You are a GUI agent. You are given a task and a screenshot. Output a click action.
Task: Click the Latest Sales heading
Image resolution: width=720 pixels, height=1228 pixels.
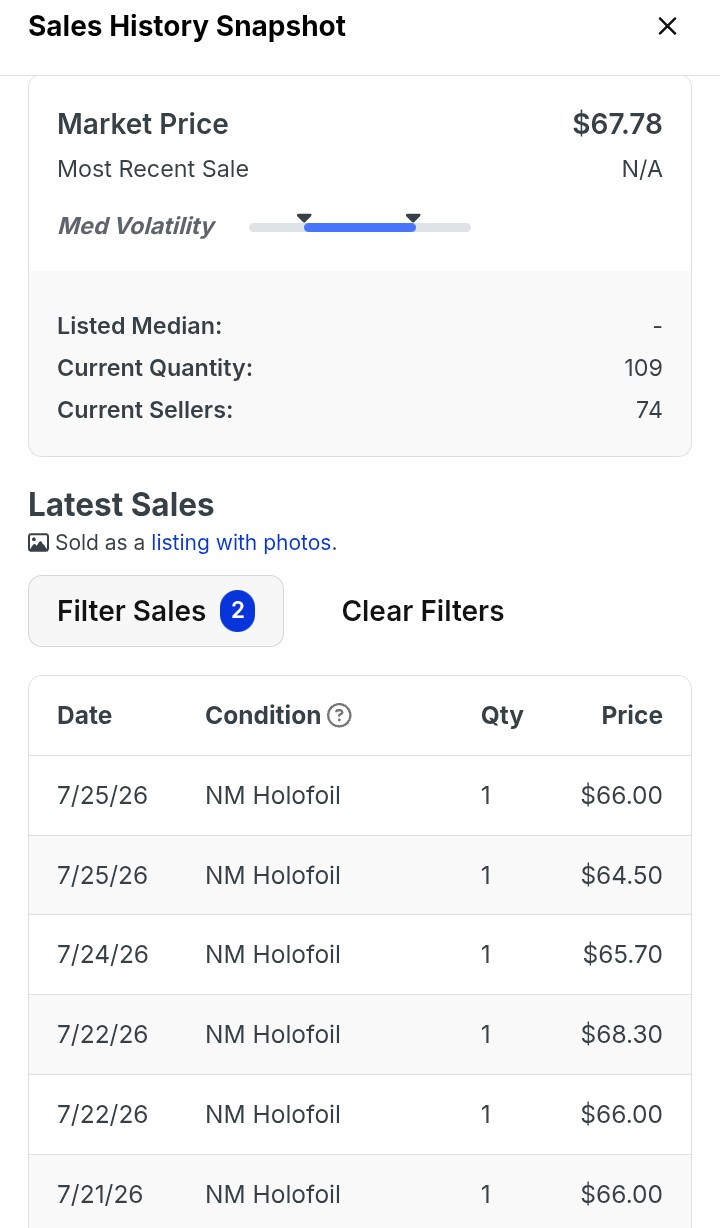[121, 505]
